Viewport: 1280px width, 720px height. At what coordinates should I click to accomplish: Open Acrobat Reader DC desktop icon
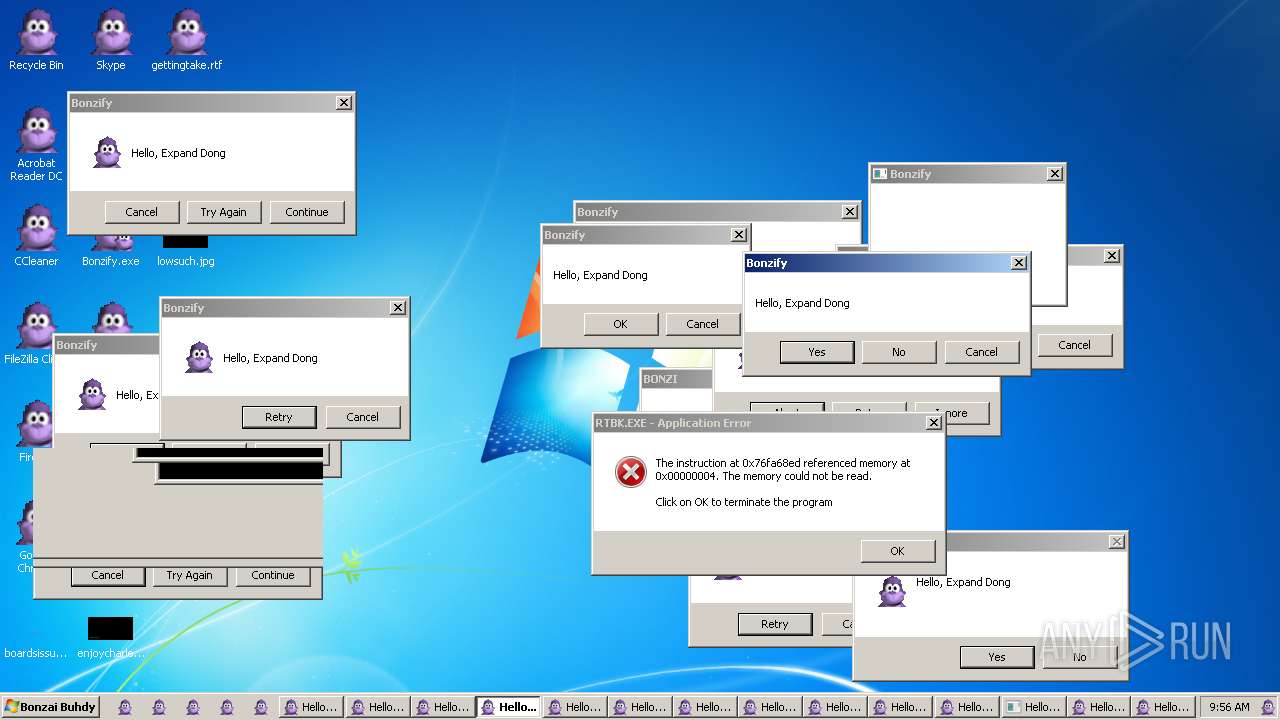tap(36, 144)
